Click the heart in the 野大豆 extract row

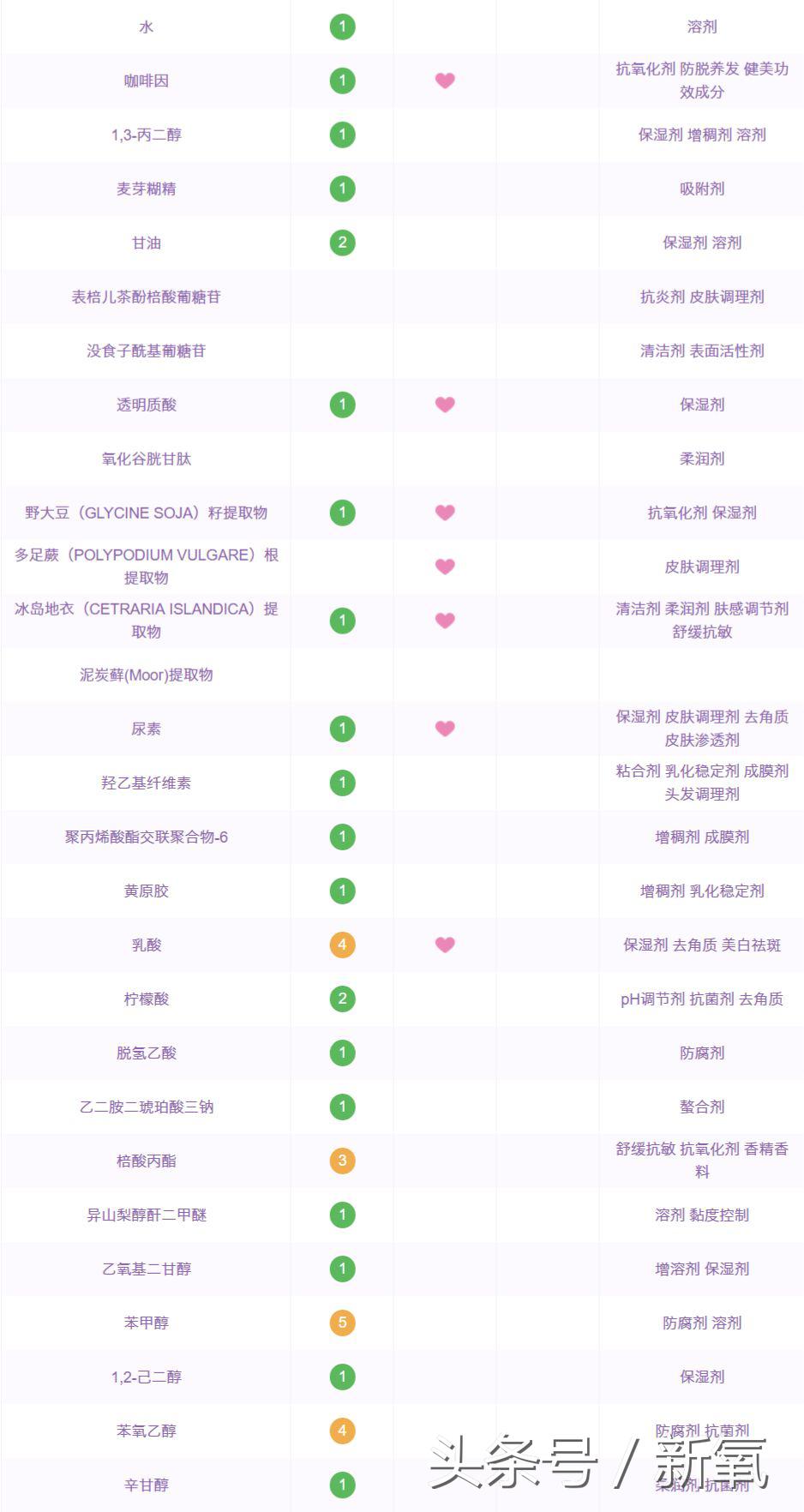pyautogui.click(x=445, y=513)
